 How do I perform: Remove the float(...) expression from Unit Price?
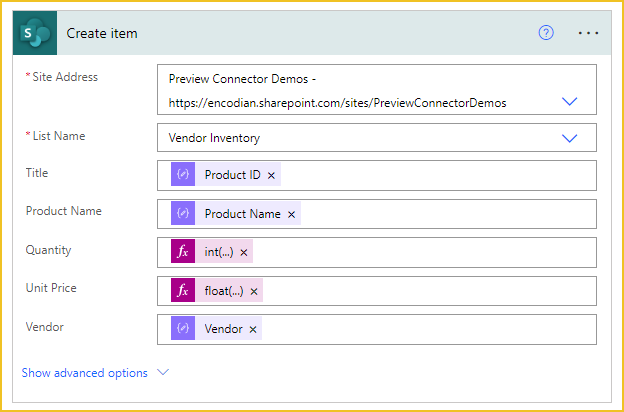pos(254,292)
